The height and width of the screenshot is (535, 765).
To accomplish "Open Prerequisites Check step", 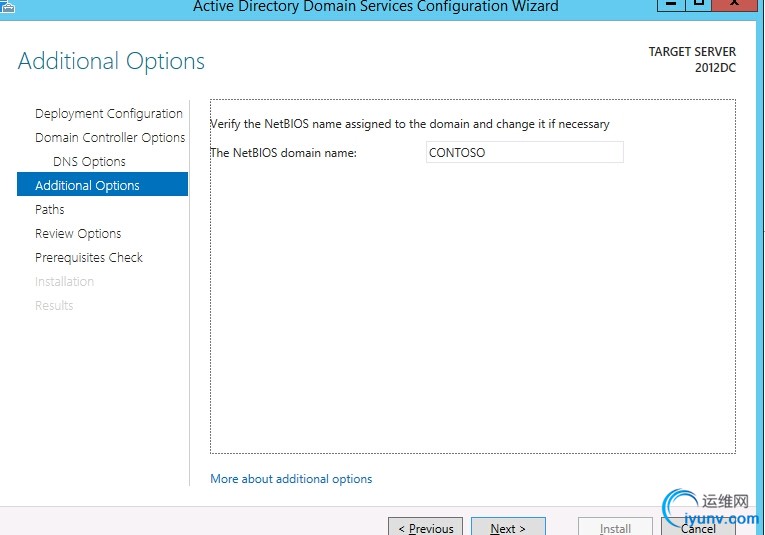I will coord(89,258).
